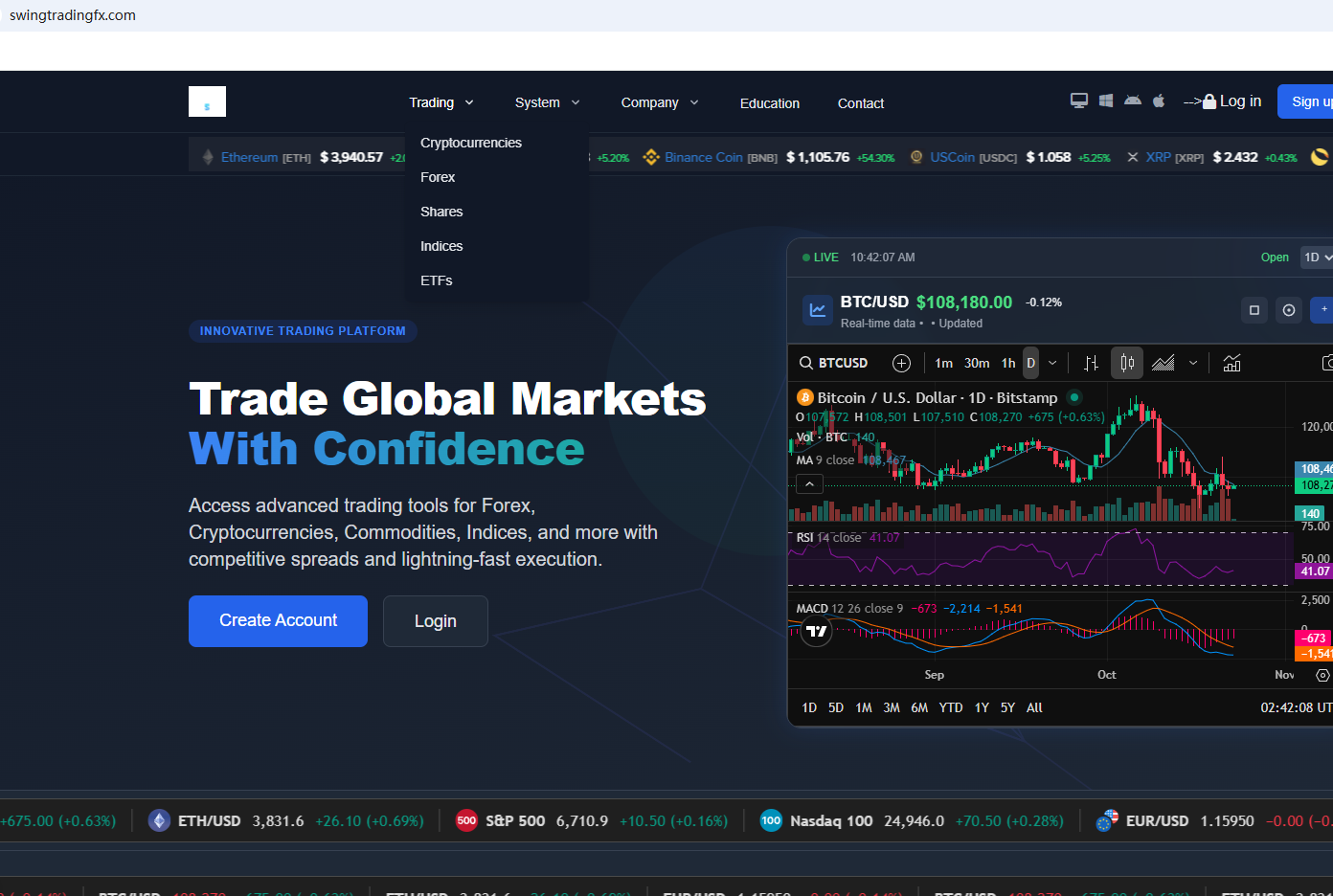The height and width of the screenshot is (896, 1333).
Task: Set chart range to 6M
Action: (919, 707)
